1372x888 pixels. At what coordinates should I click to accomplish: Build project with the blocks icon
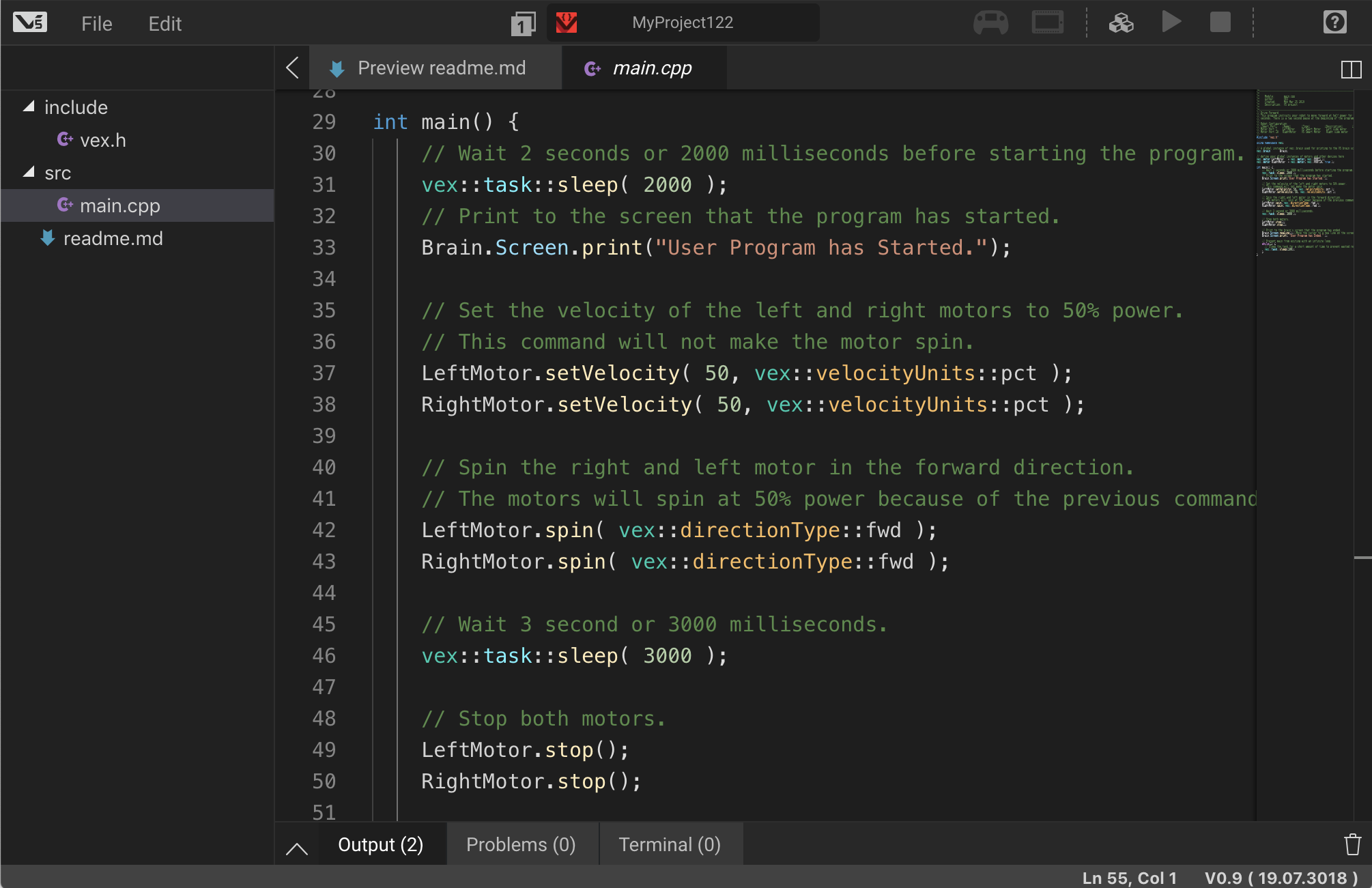click(x=1121, y=23)
